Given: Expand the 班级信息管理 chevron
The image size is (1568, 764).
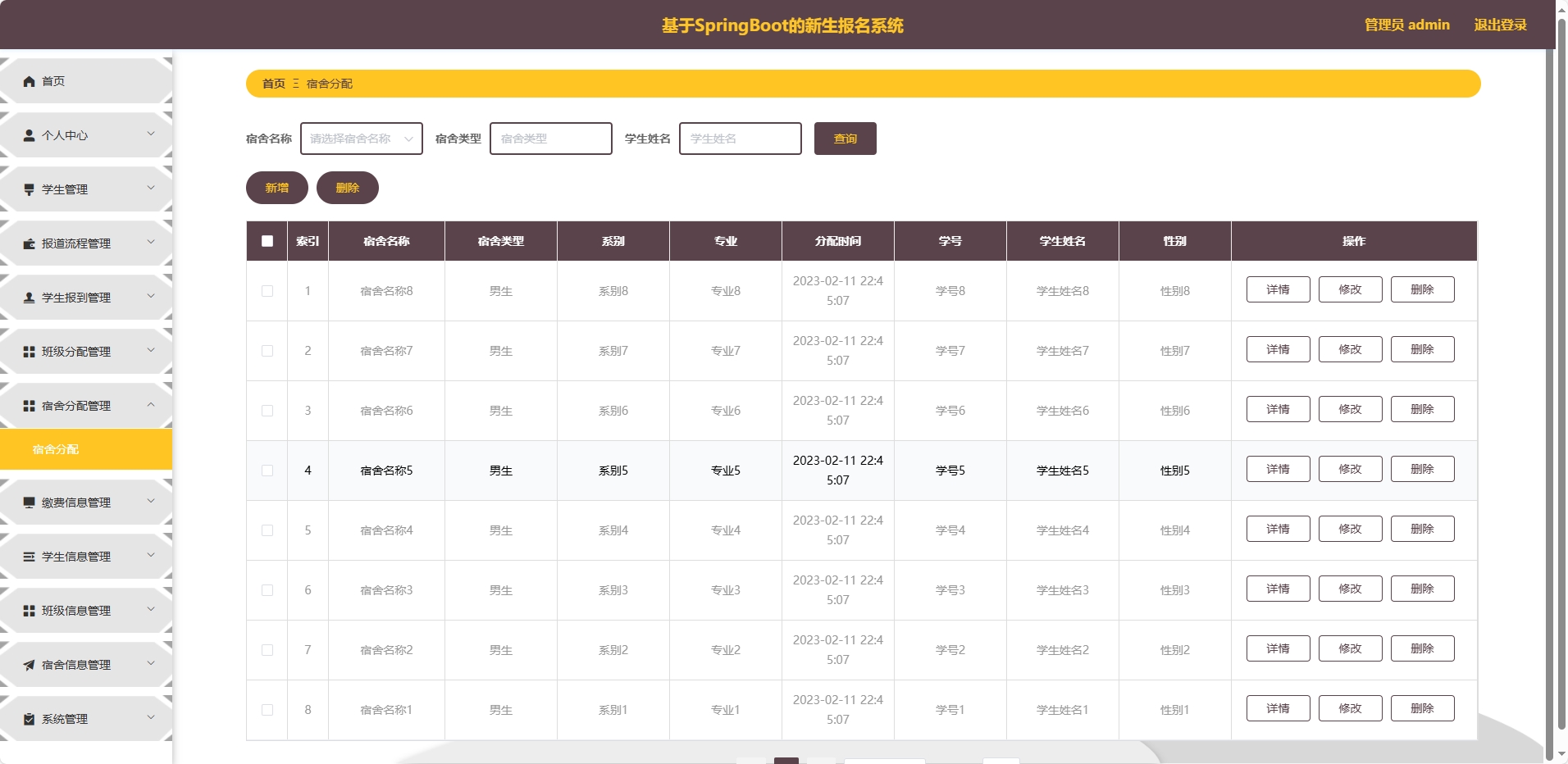Looking at the screenshot, I should 151,609.
